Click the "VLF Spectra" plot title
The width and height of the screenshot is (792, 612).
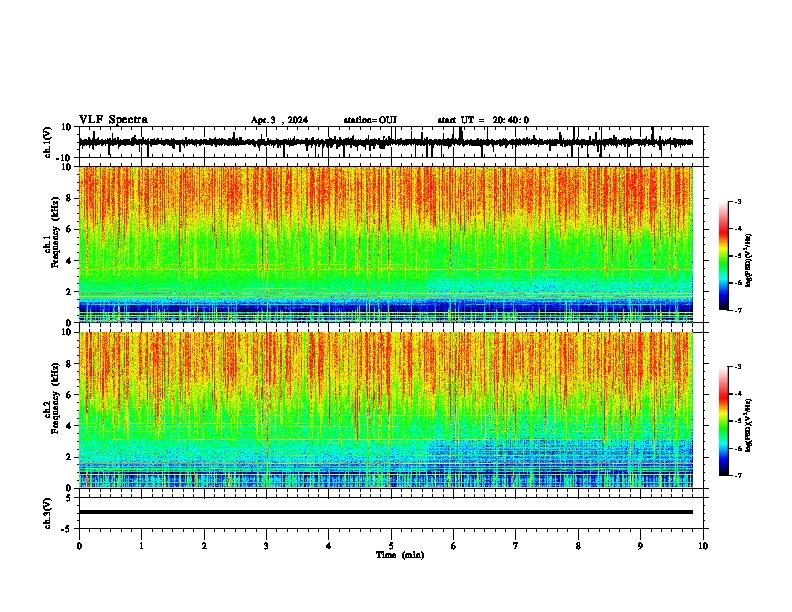[x=113, y=120]
